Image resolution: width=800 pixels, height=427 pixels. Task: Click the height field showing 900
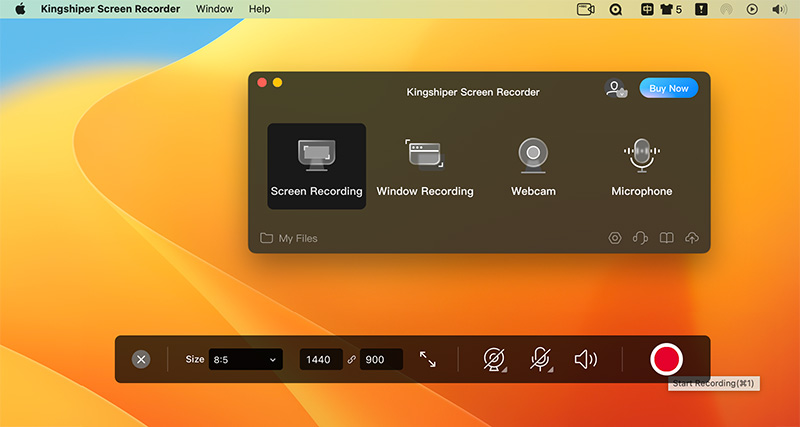click(x=381, y=359)
